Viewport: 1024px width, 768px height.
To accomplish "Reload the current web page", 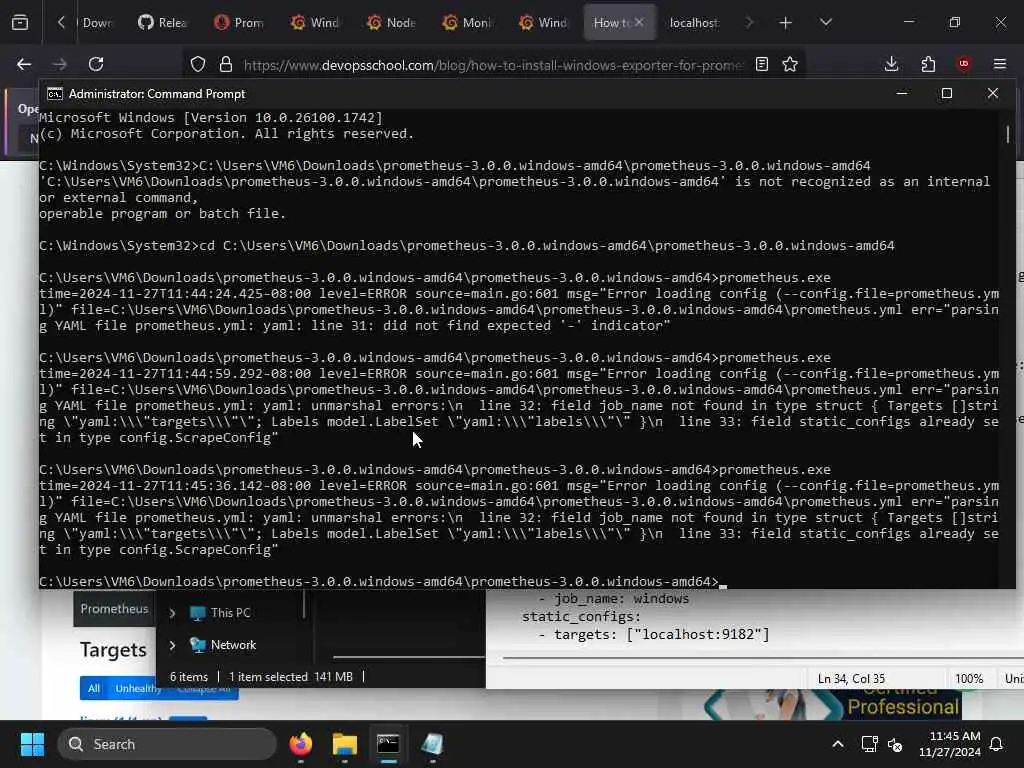I will click(96, 64).
